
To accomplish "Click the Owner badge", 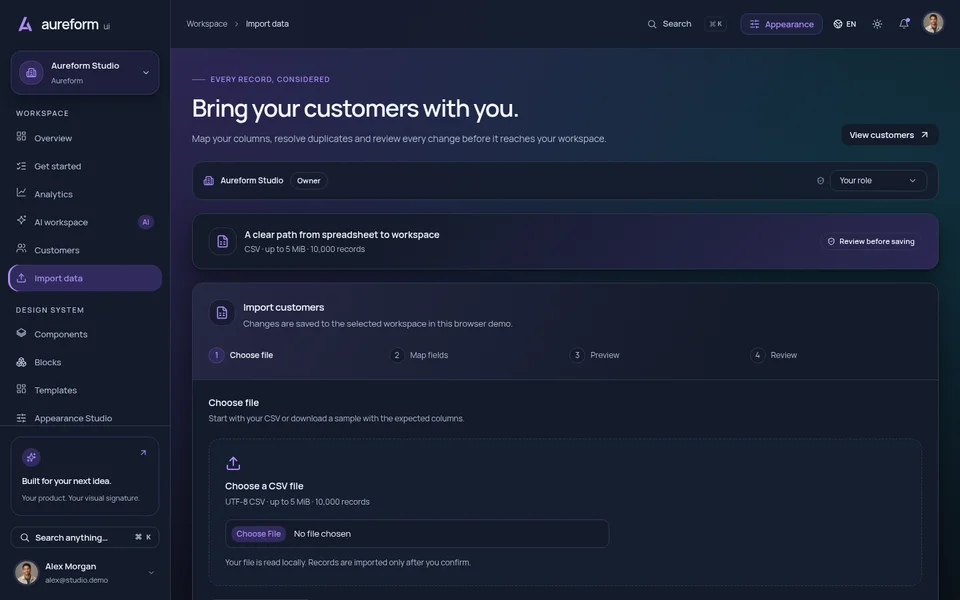I will pos(309,181).
